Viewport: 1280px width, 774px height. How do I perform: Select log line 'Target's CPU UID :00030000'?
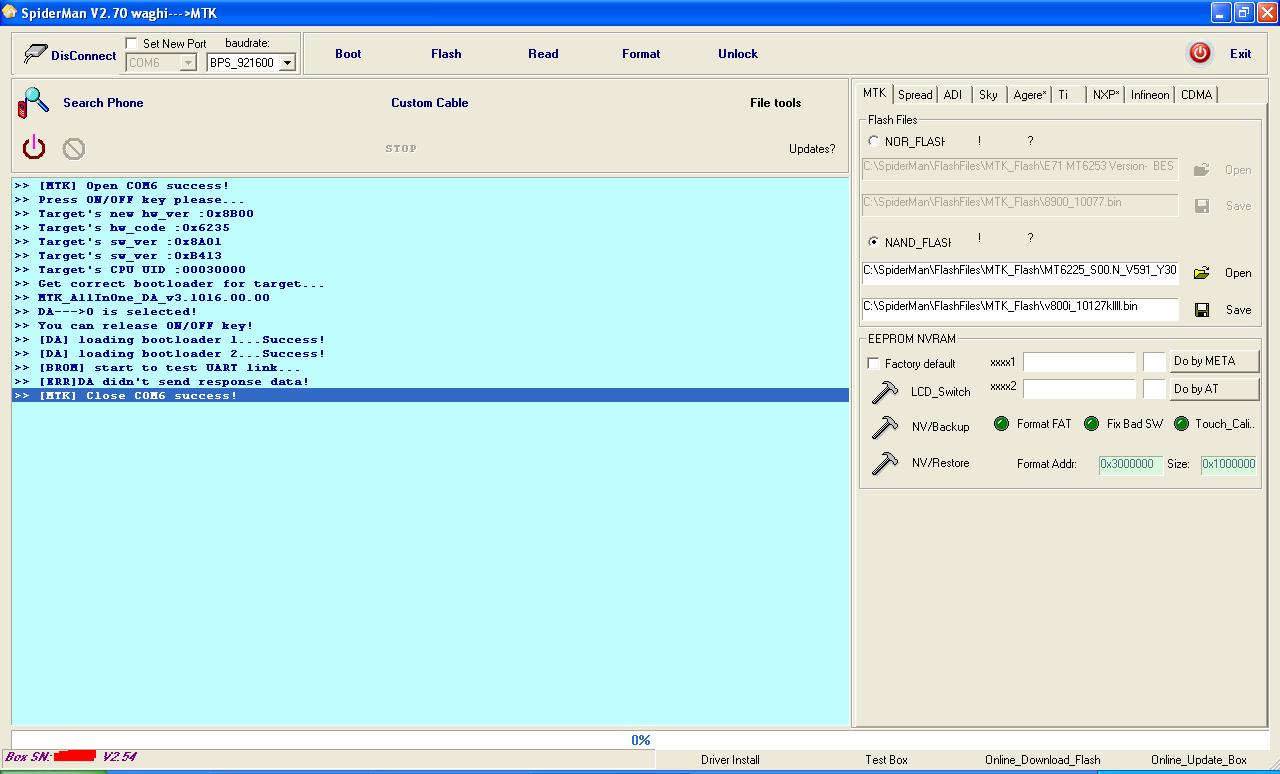430,270
